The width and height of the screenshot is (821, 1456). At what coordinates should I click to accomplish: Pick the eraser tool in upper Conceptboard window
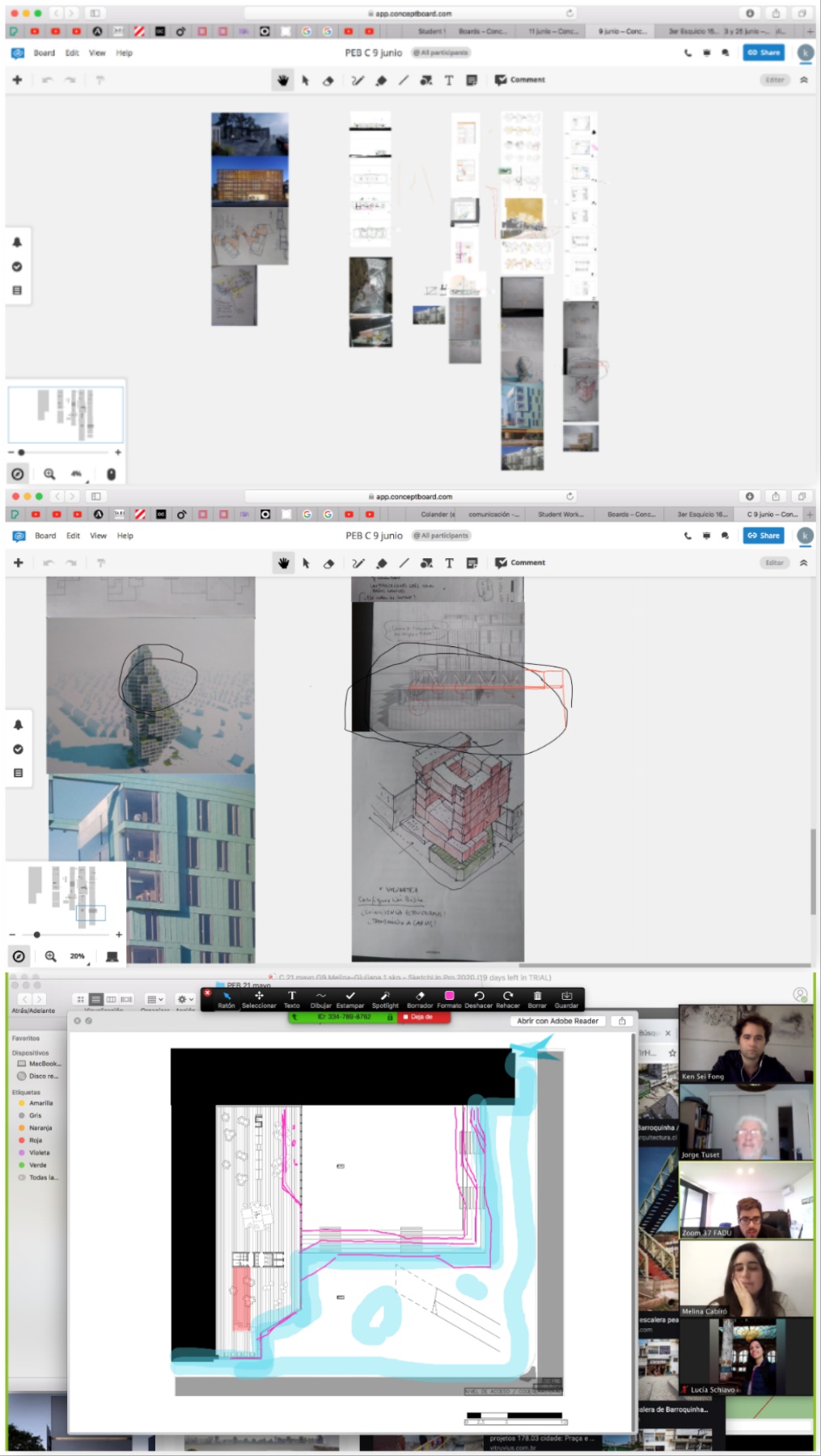[x=328, y=80]
